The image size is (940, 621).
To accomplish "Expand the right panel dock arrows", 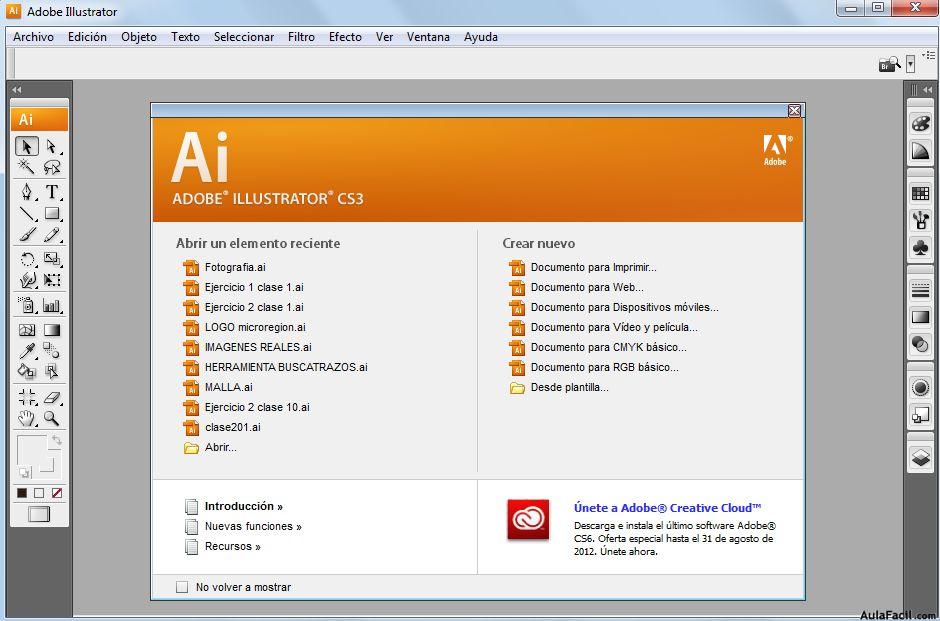I will (927, 90).
